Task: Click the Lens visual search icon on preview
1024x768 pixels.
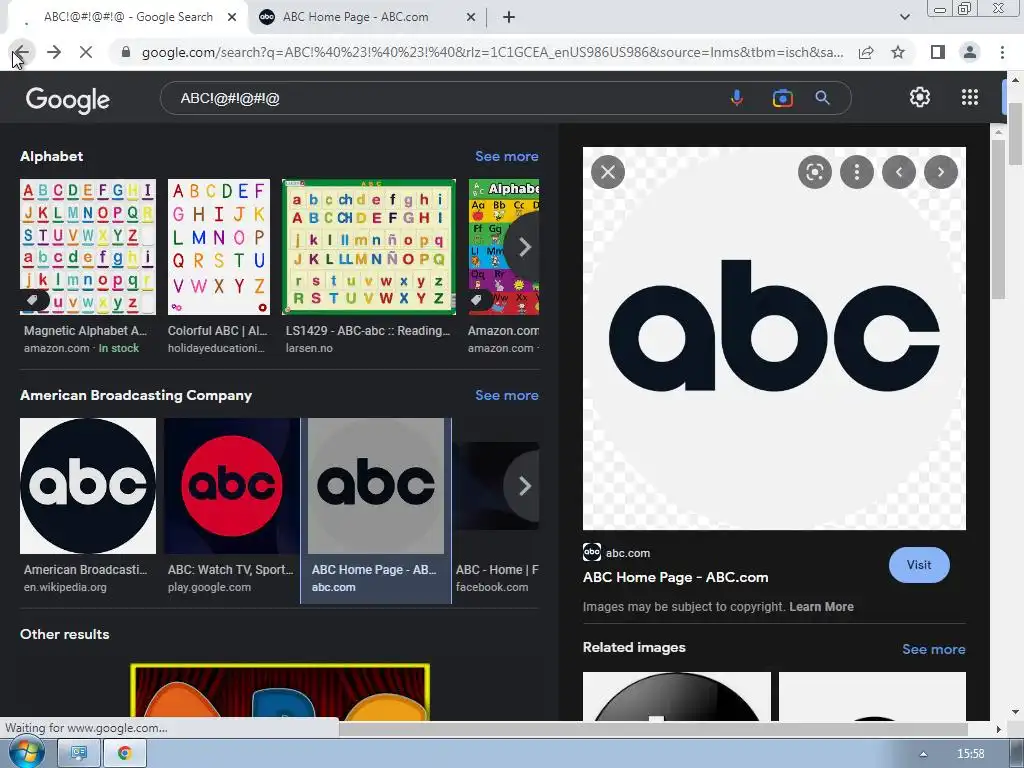Action: [814, 172]
